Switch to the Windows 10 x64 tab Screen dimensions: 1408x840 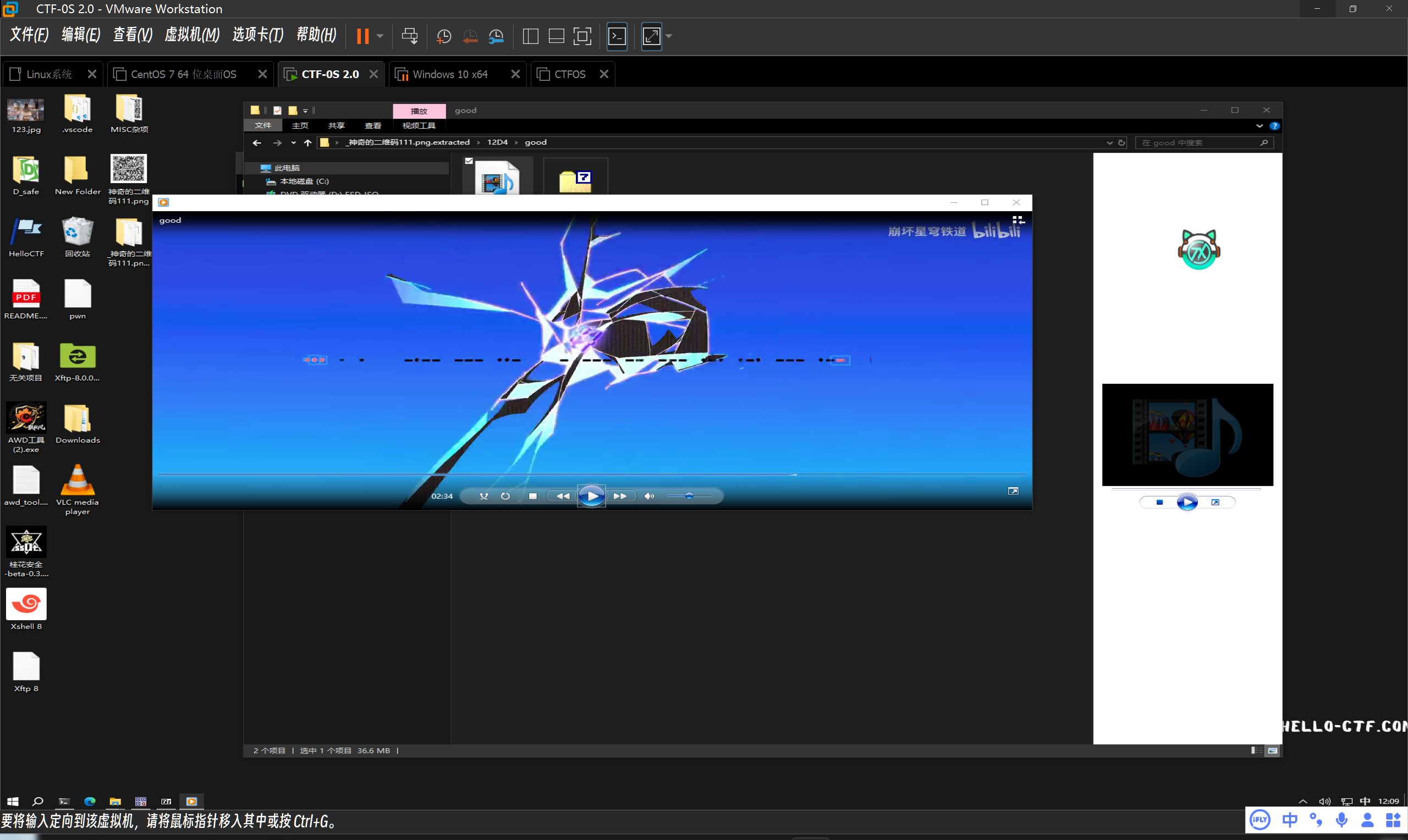pyautogui.click(x=449, y=74)
